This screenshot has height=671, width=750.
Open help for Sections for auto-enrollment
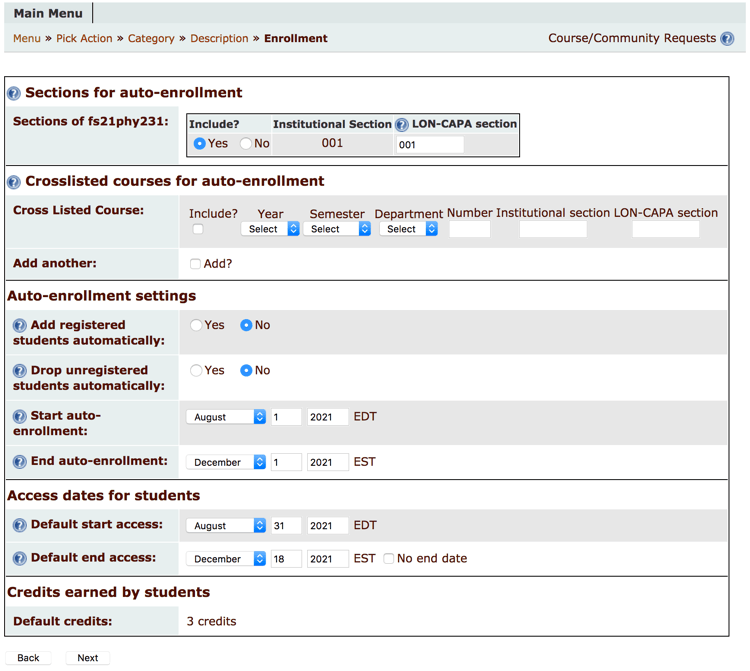click(x=14, y=93)
